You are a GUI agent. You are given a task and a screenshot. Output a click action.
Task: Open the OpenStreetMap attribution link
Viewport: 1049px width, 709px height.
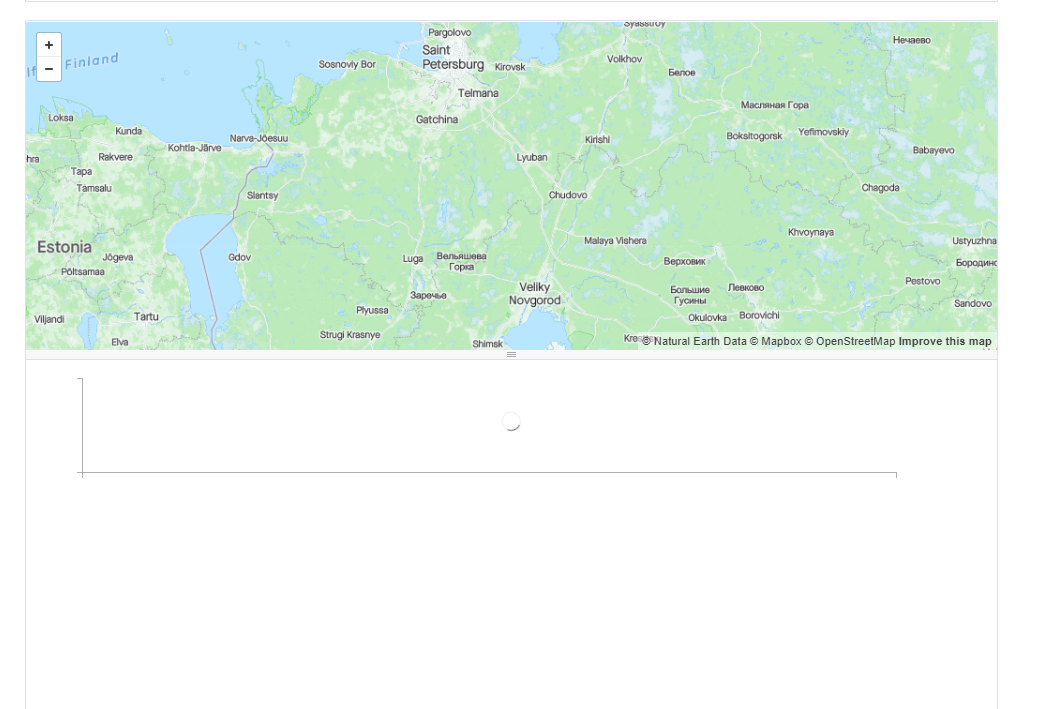(x=850, y=341)
